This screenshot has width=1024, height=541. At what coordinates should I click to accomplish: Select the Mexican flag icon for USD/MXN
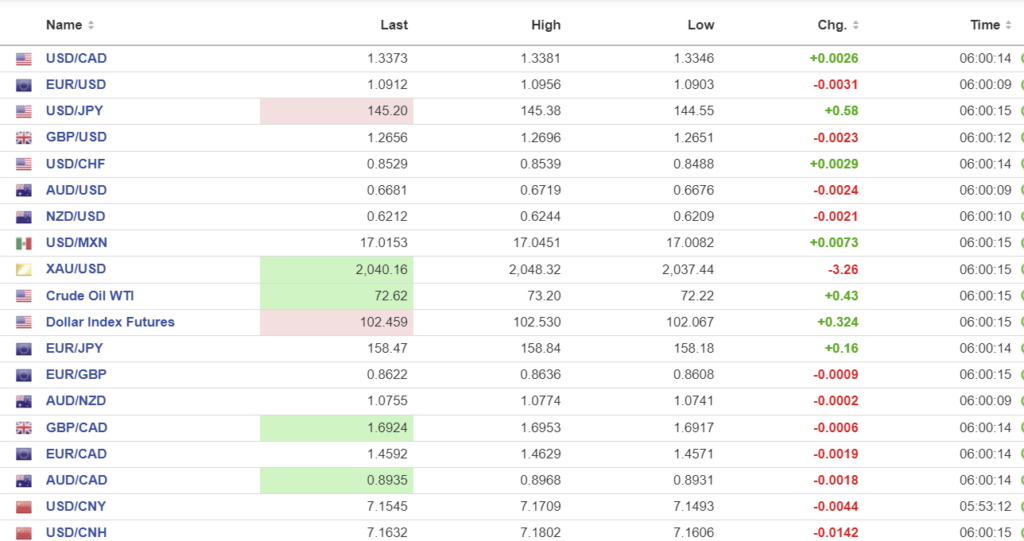pyautogui.click(x=24, y=243)
